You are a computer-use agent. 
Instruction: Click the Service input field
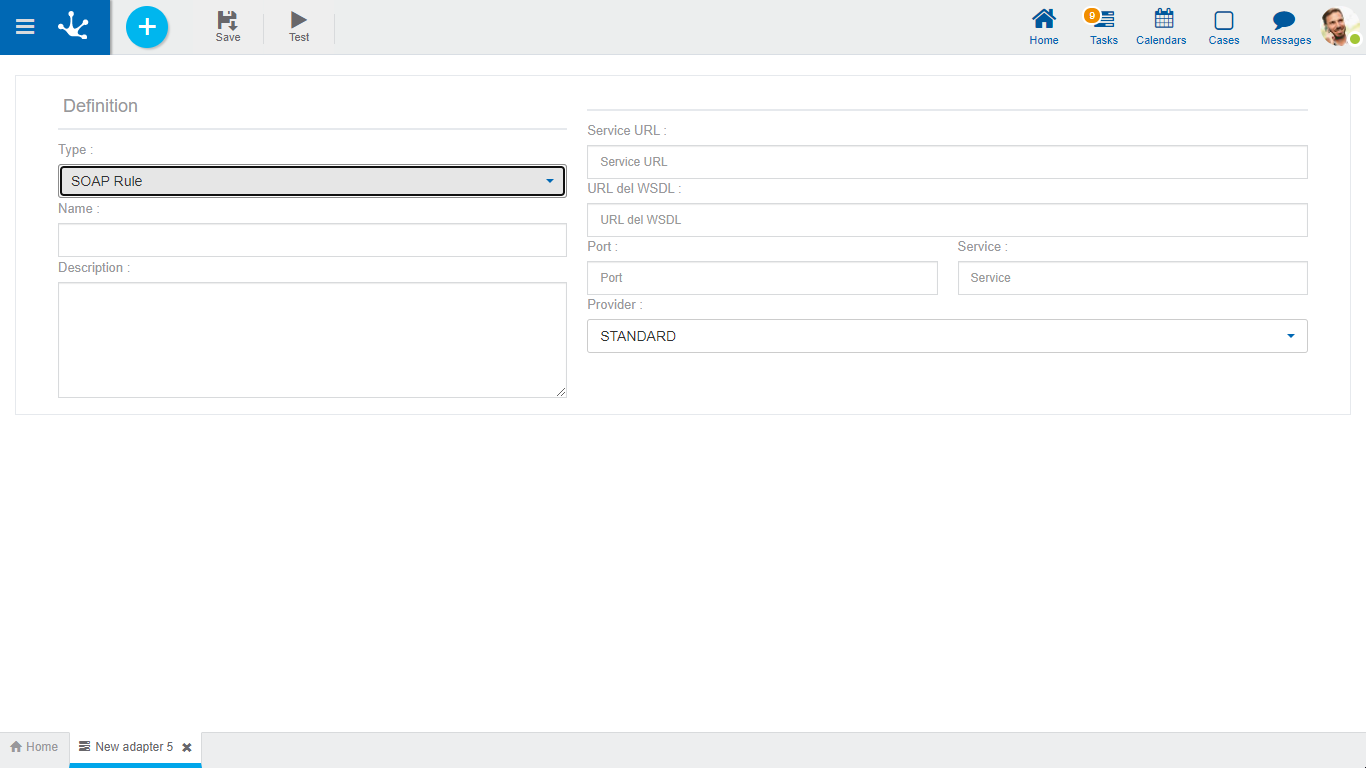point(1132,278)
